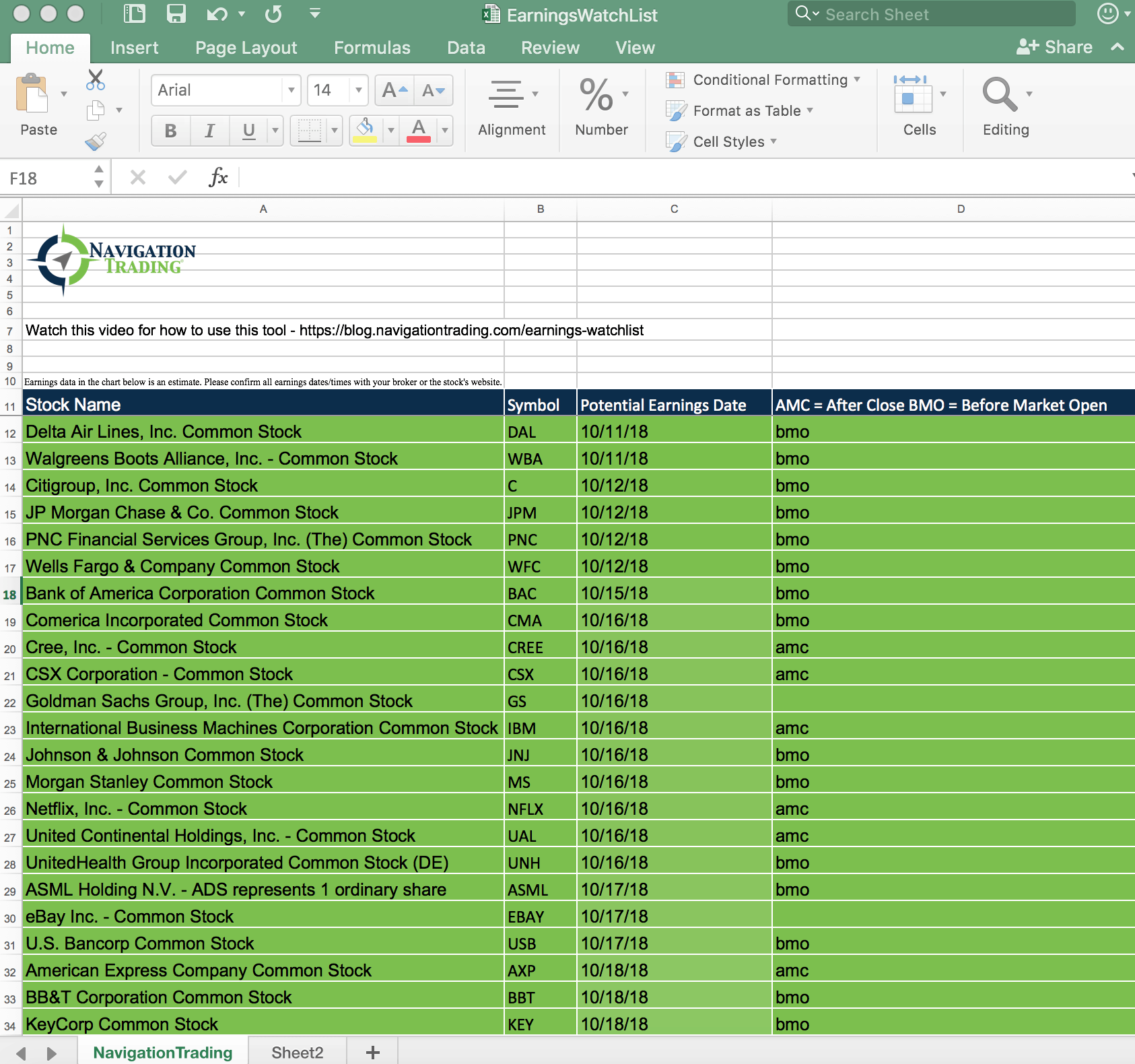
Task: Cancel formula entry with the X
Action: point(138,178)
